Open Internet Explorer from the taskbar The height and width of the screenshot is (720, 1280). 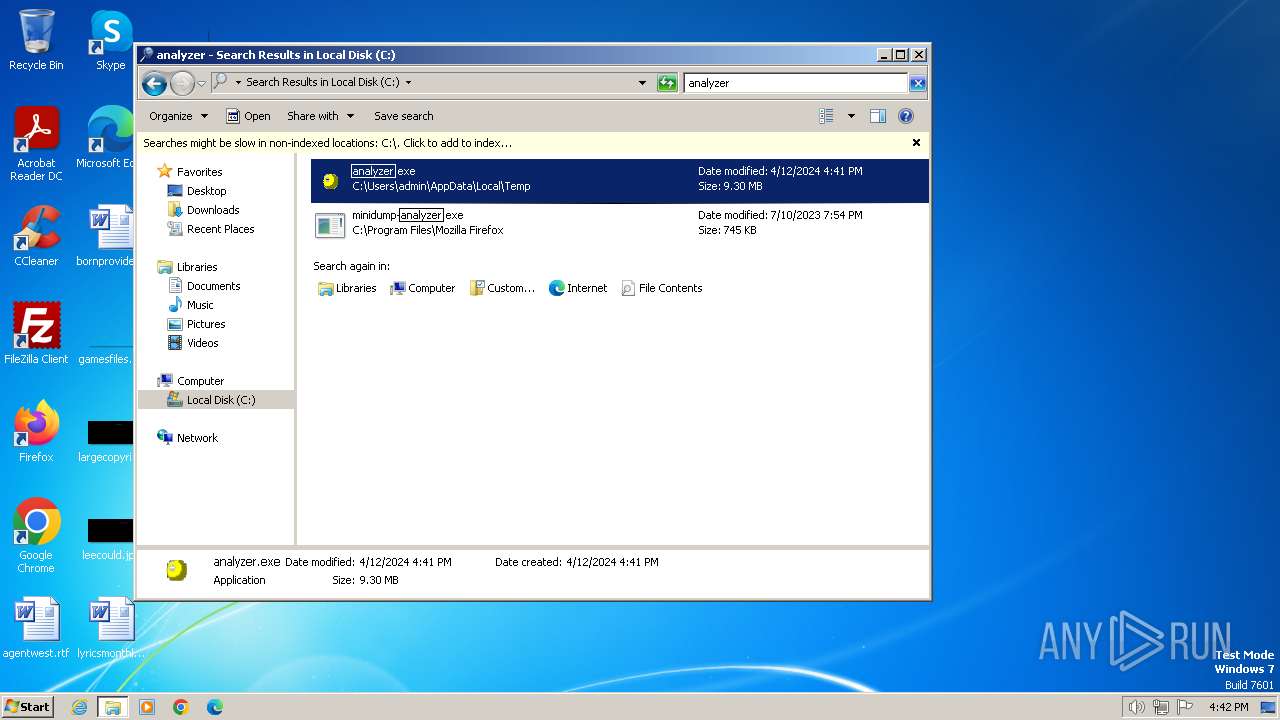pos(79,707)
